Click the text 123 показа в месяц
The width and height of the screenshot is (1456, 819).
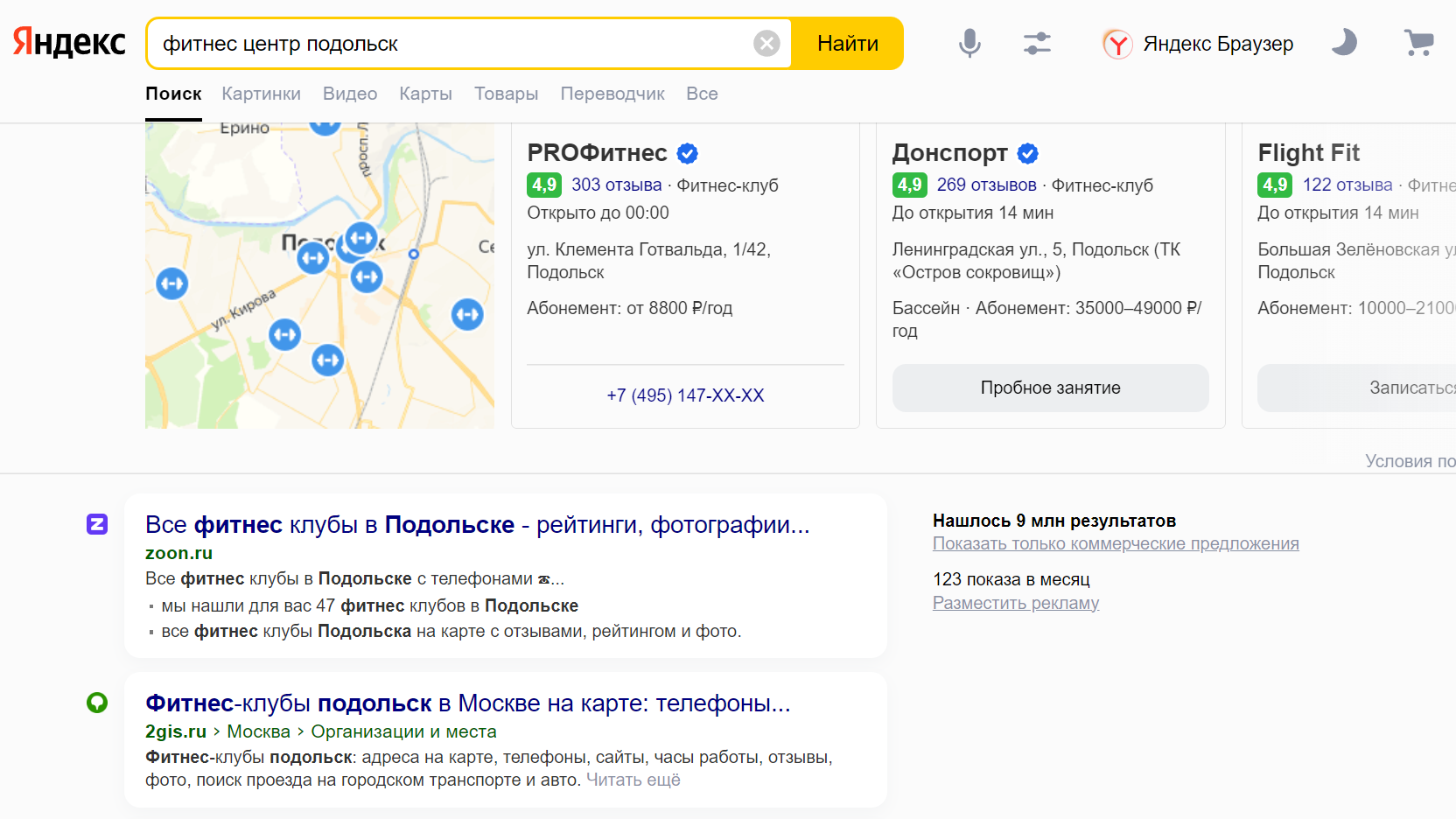[1011, 579]
